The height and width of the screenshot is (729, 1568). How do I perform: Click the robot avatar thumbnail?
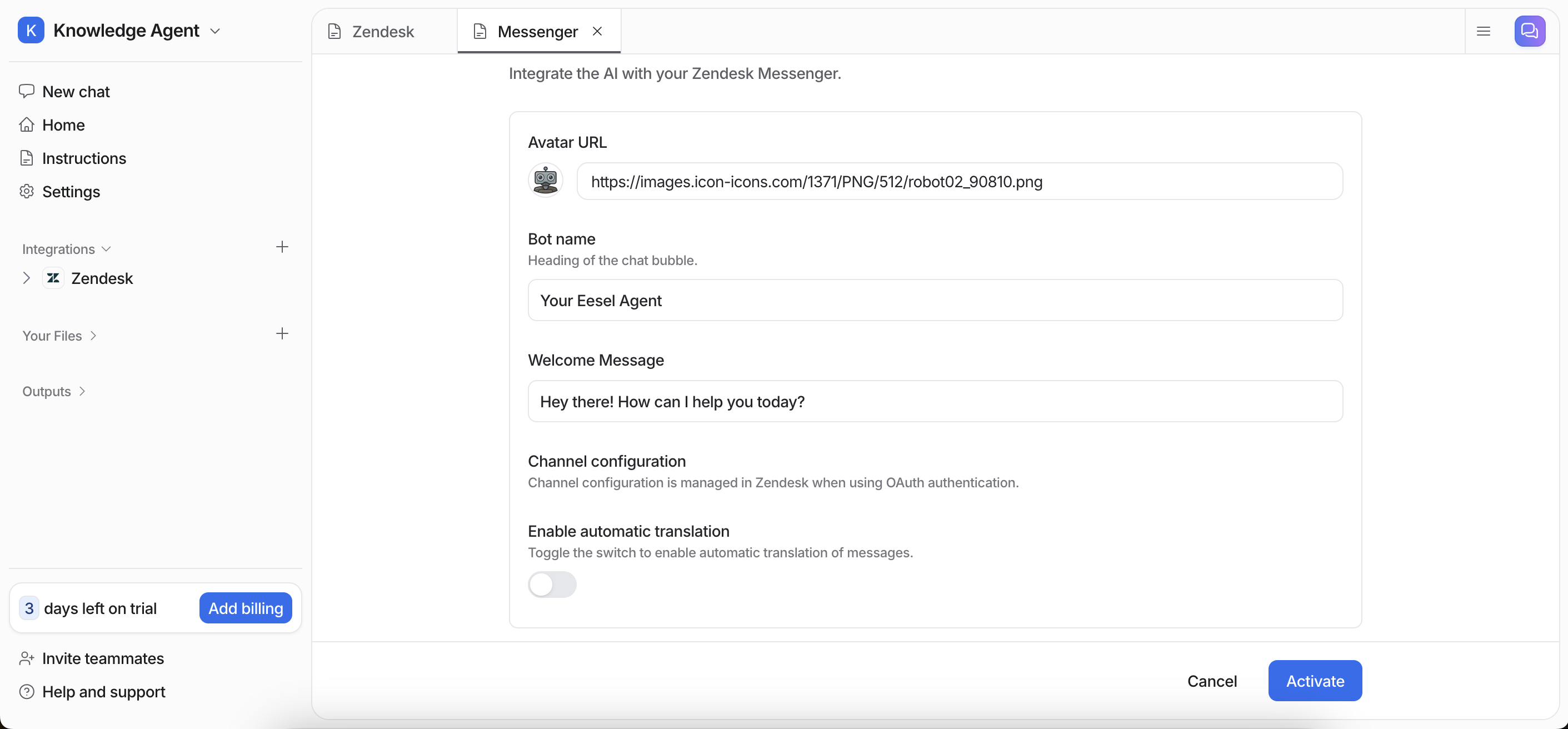[x=546, y=181]
